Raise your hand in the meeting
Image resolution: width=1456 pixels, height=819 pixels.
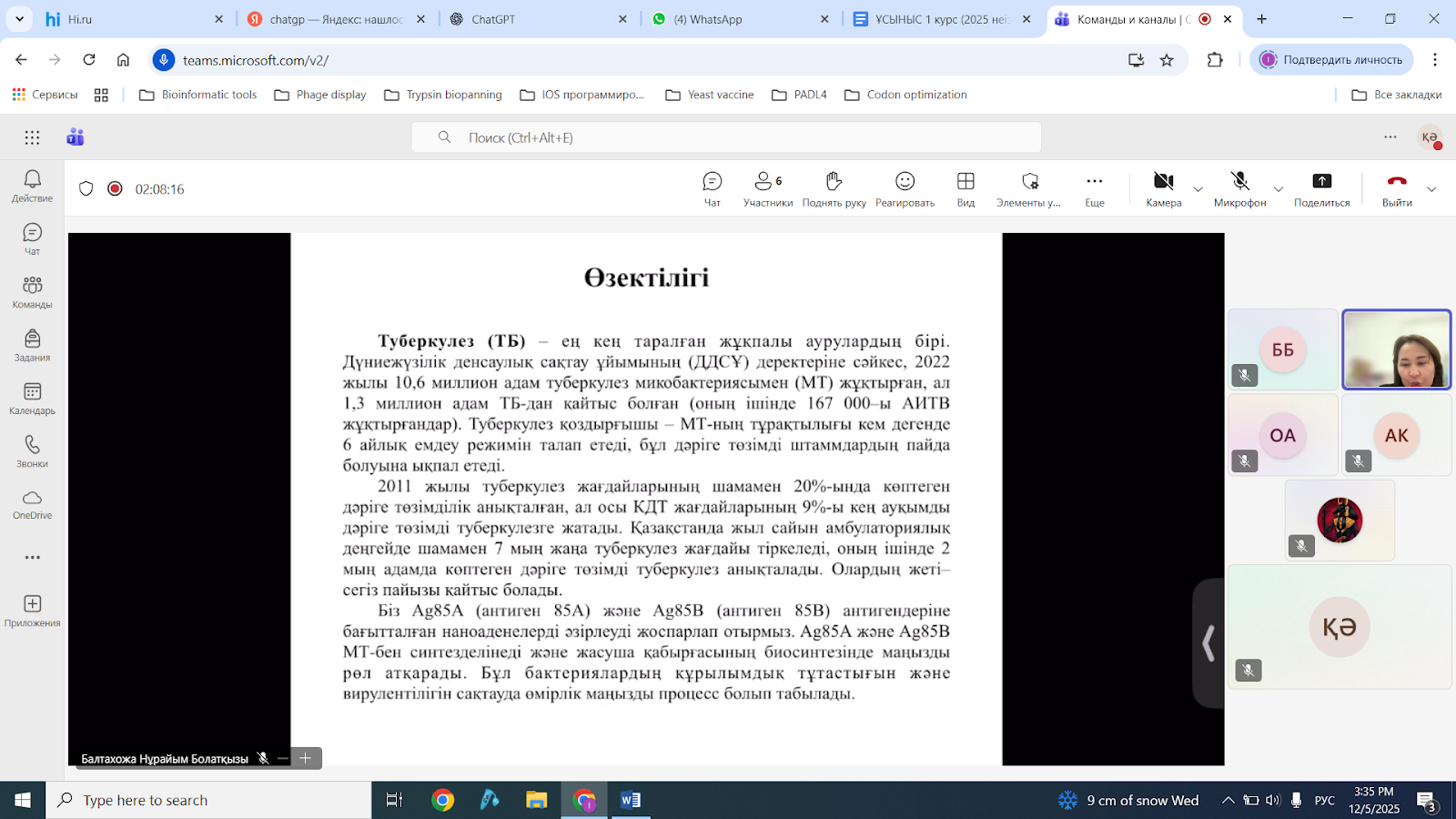tap(834, 188)
